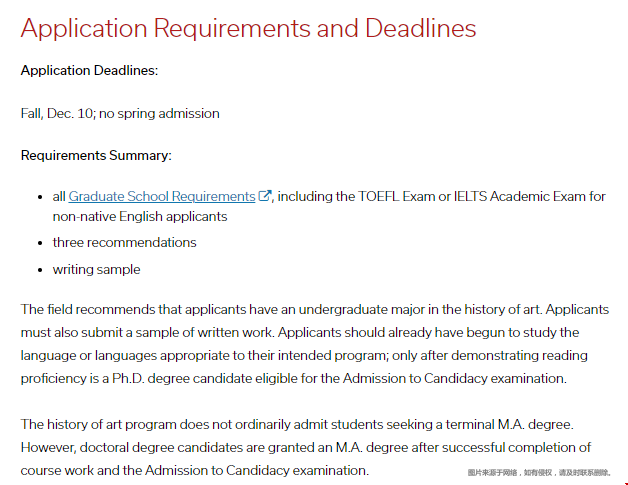Click the bold Requirements Summary label
This screenshot has width=628, height=485.
tap(96, 155)
